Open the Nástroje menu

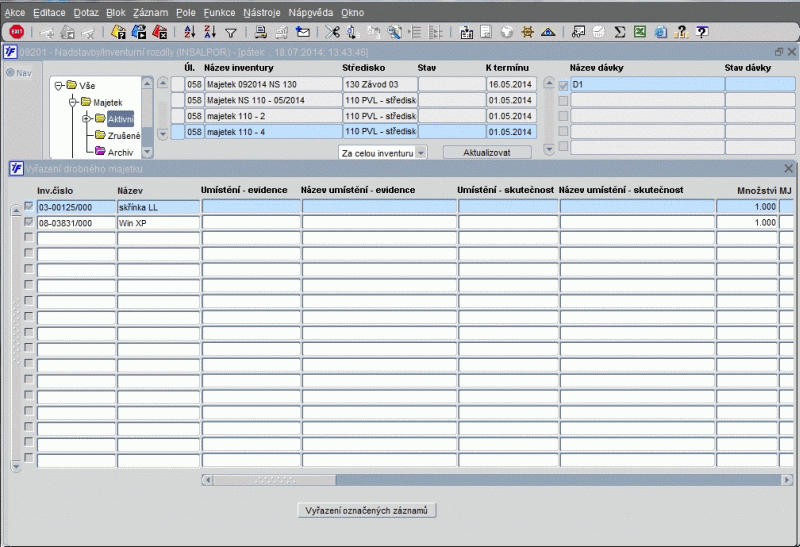click(x=262, y=12)
